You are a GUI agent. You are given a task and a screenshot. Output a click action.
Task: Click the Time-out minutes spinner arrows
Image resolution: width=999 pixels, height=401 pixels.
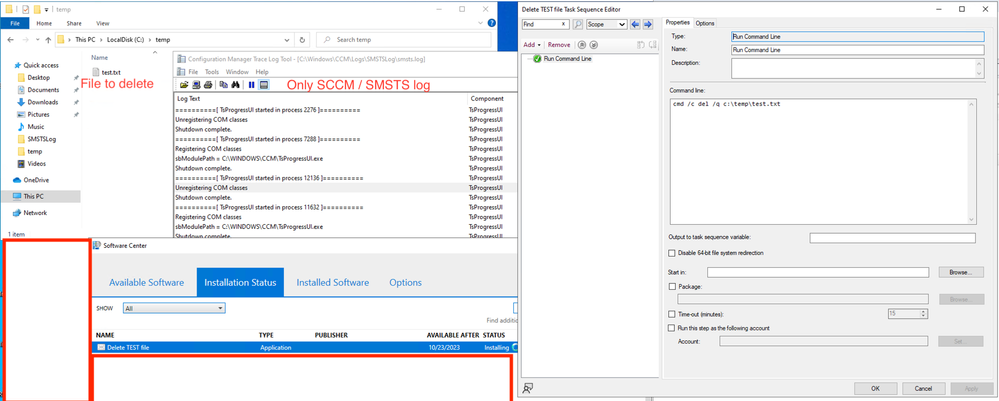click(x=924, y=314)
